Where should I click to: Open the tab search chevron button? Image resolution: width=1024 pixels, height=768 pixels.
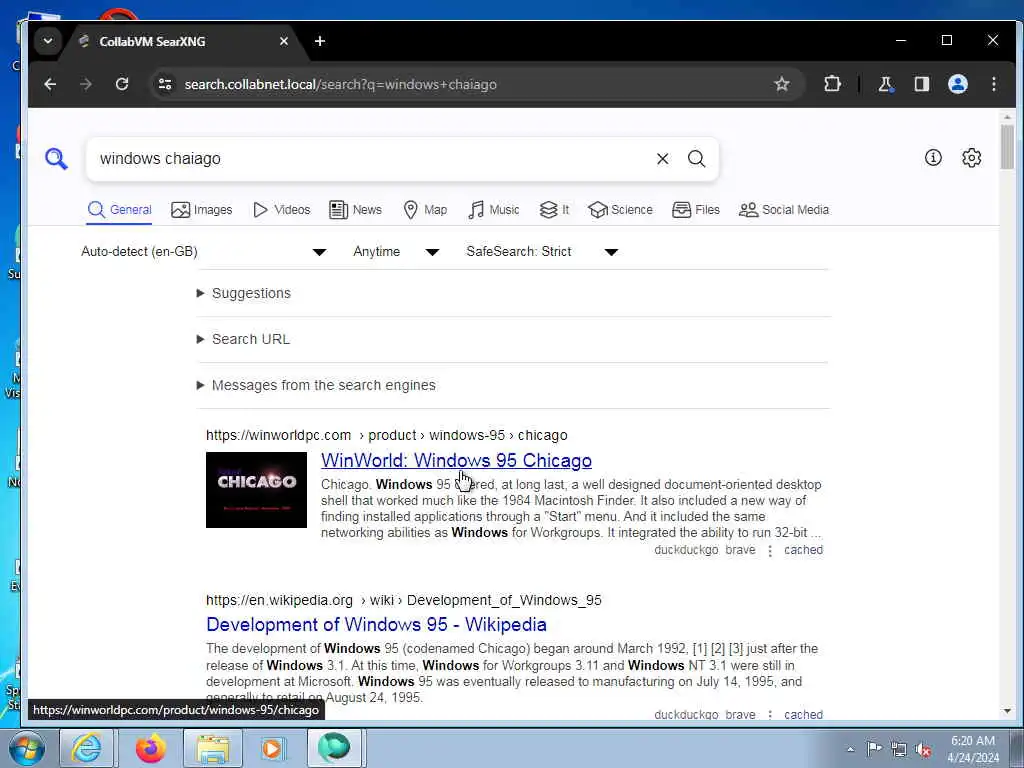coord(48,41)
